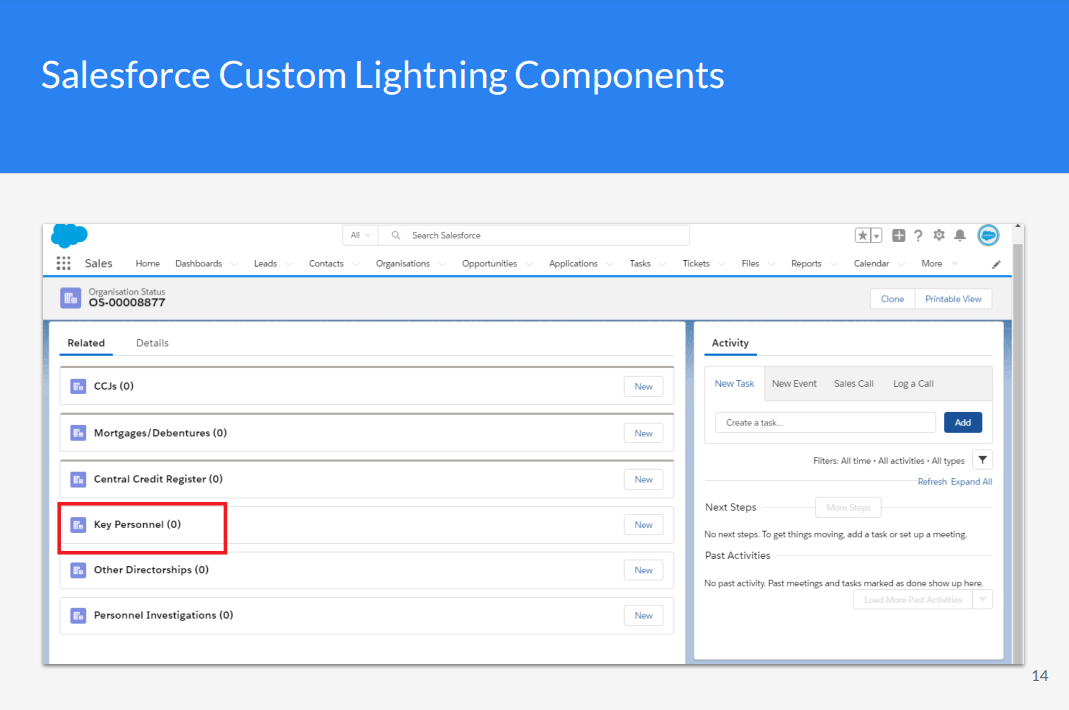Click the Create a task field
The image size is (1069, 710).
(x=826, y=423)
